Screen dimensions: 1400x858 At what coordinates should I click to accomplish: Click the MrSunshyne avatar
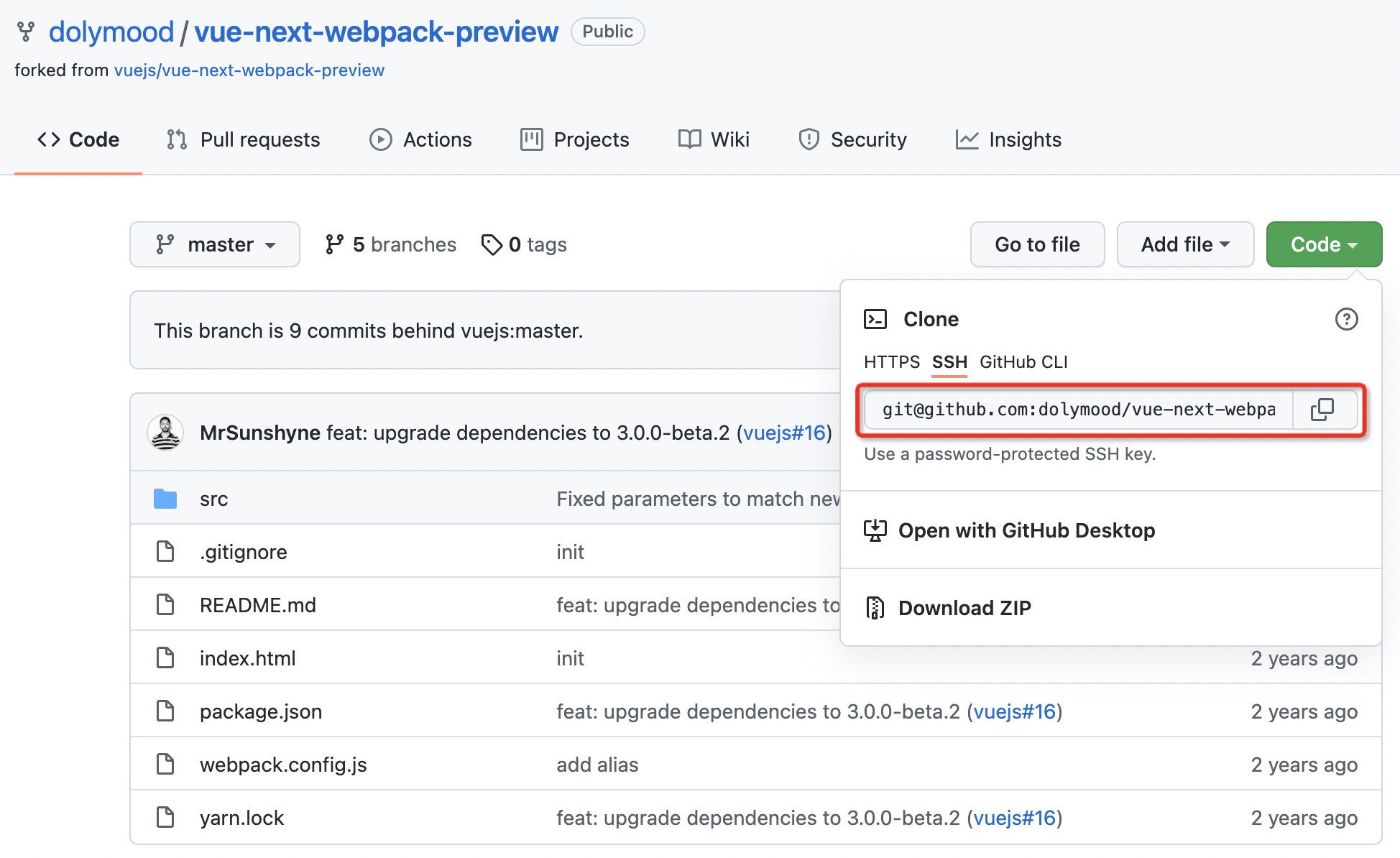tap(165, 433)
